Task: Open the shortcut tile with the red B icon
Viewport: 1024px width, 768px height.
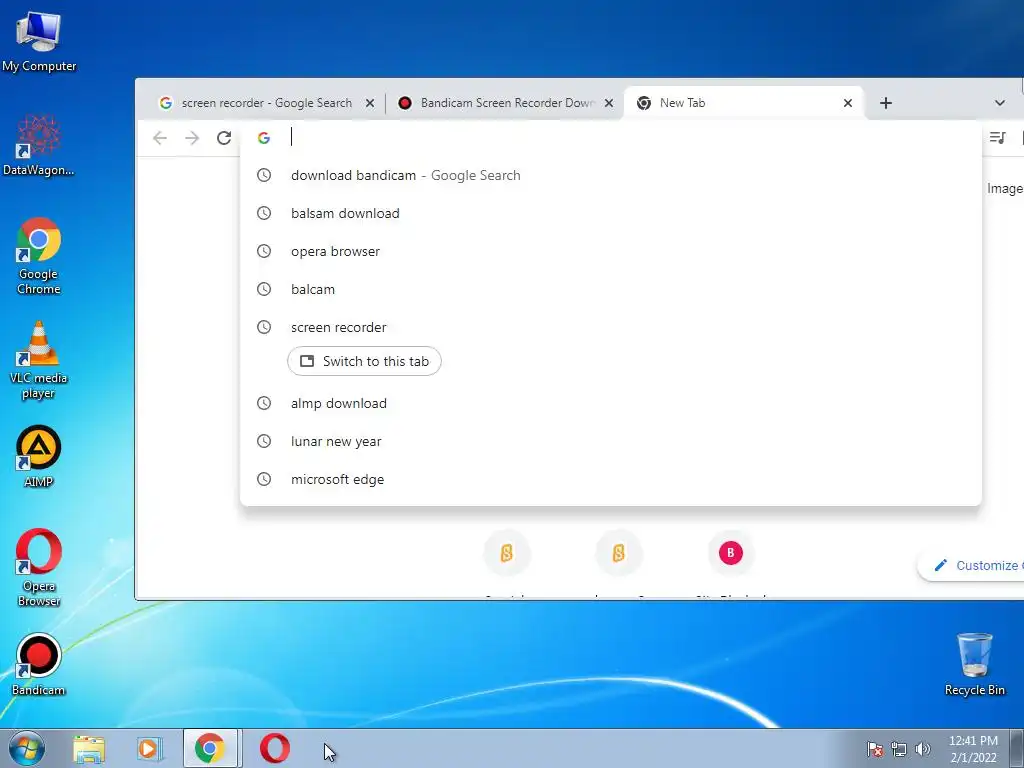Action: (731, 553)
